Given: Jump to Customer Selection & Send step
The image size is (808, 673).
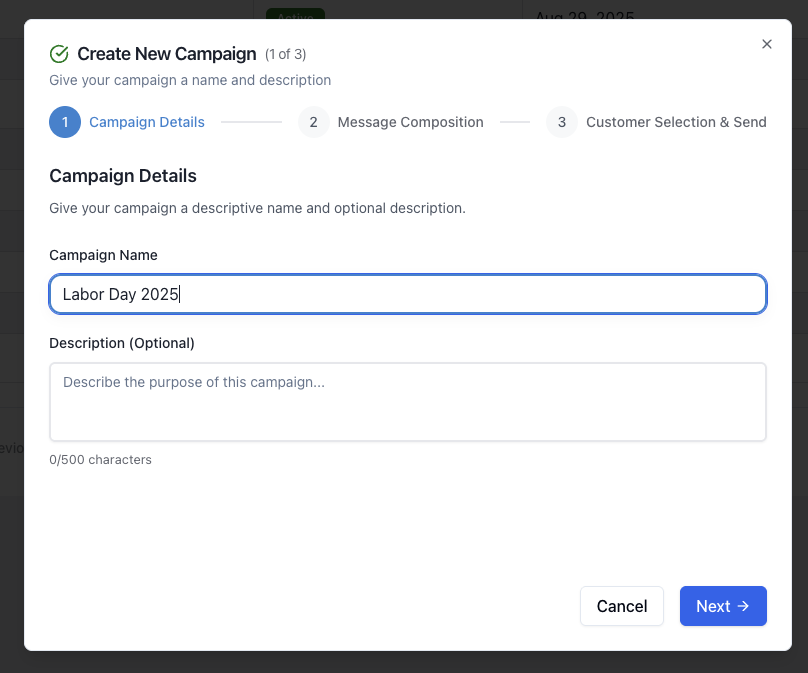Looking at the screenshot, I should pos(676,122).
